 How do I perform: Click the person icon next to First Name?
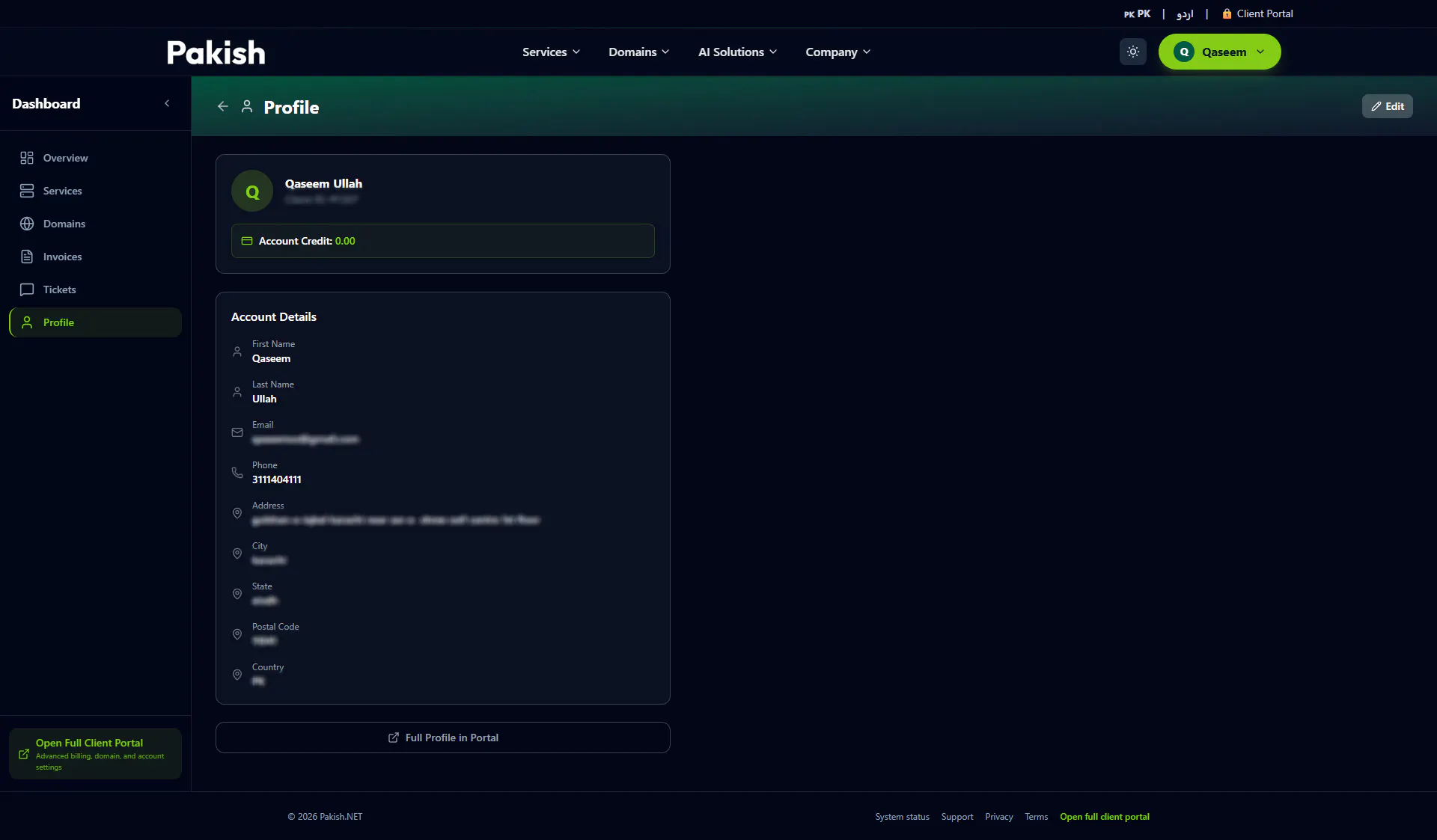237,352
